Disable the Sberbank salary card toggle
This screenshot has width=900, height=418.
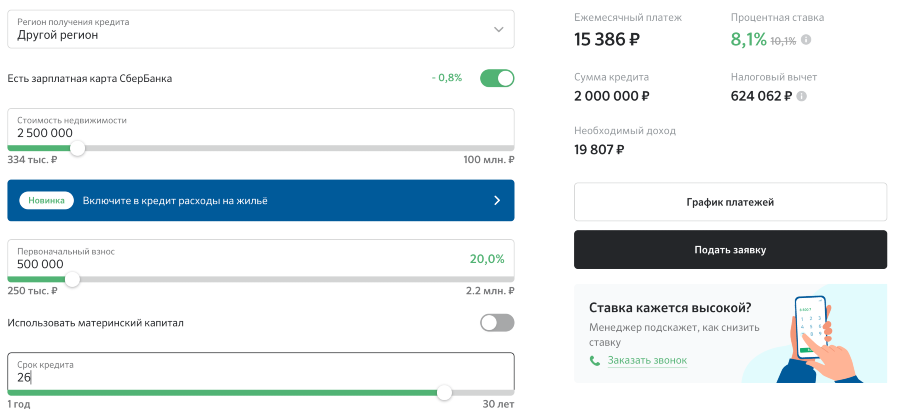(497, 78)
